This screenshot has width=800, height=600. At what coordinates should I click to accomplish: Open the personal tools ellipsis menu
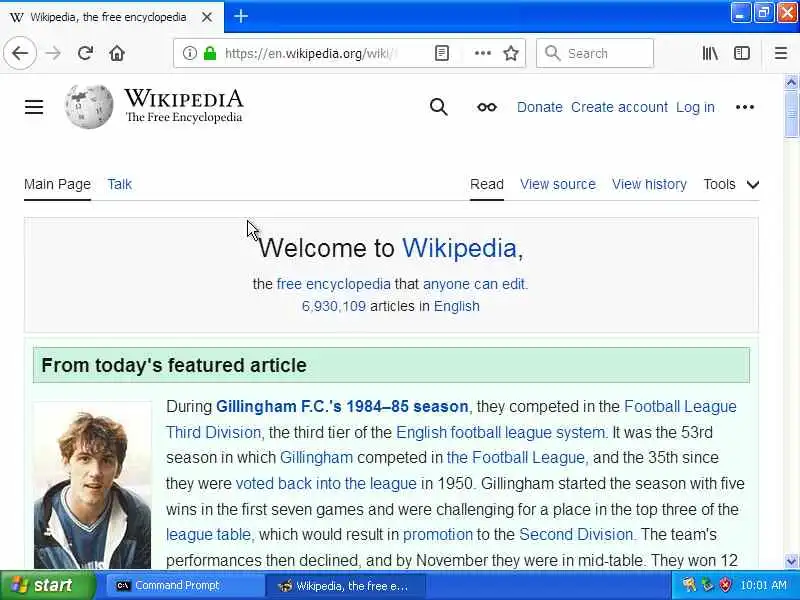(745, 107)
